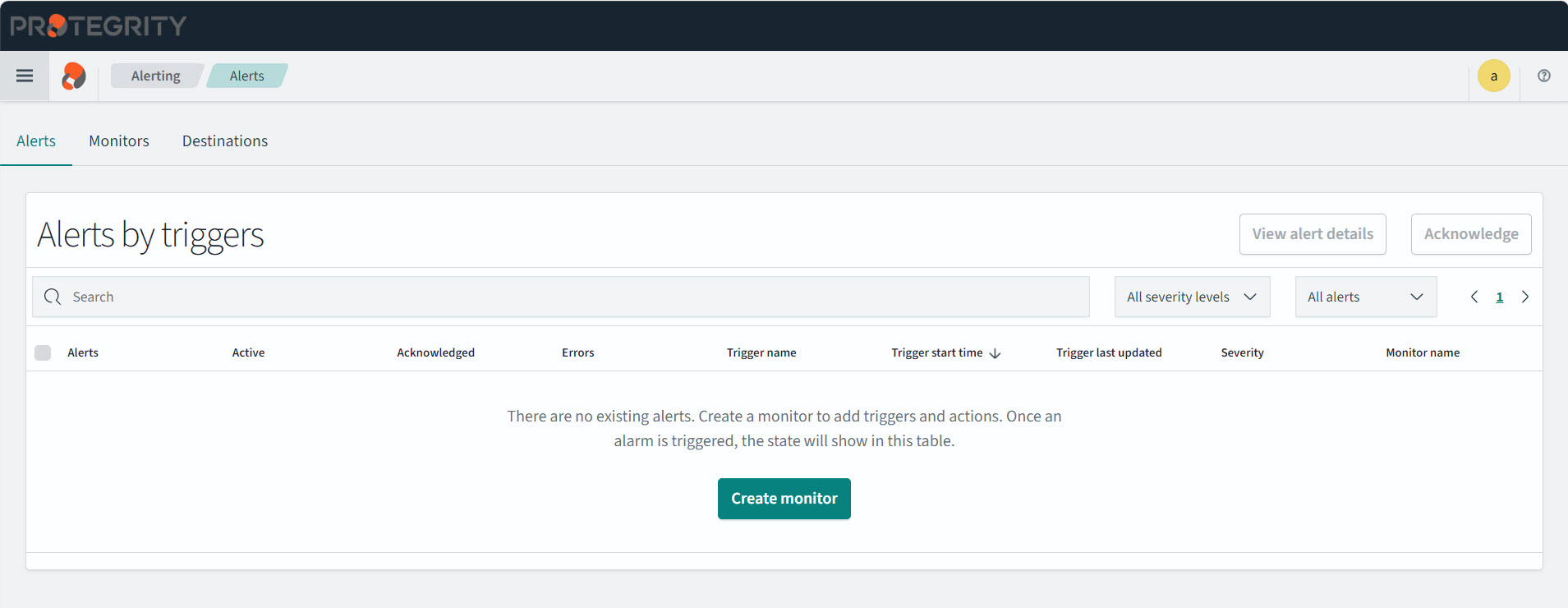Click the View alert details button
1568x608 pixels.
[x=1312, y=234]
